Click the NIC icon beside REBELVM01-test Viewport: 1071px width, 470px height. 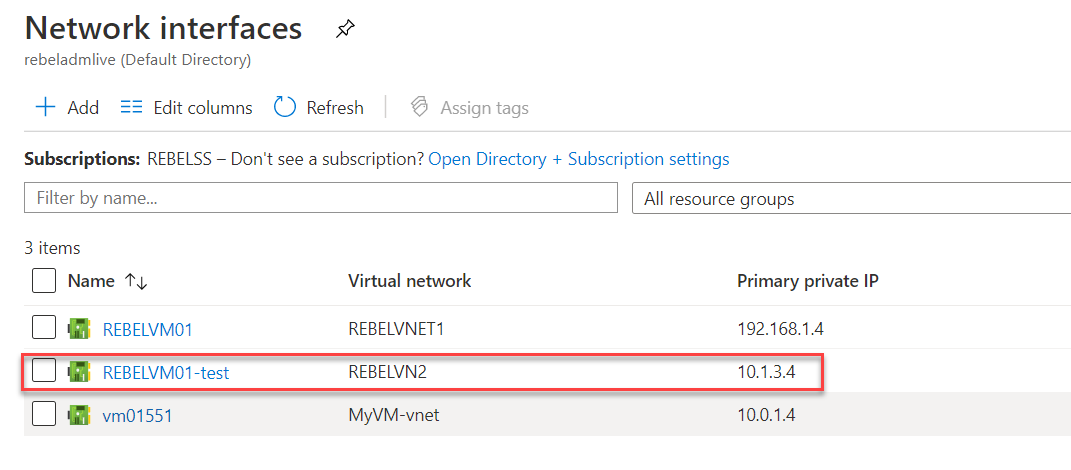pos(79,372)
